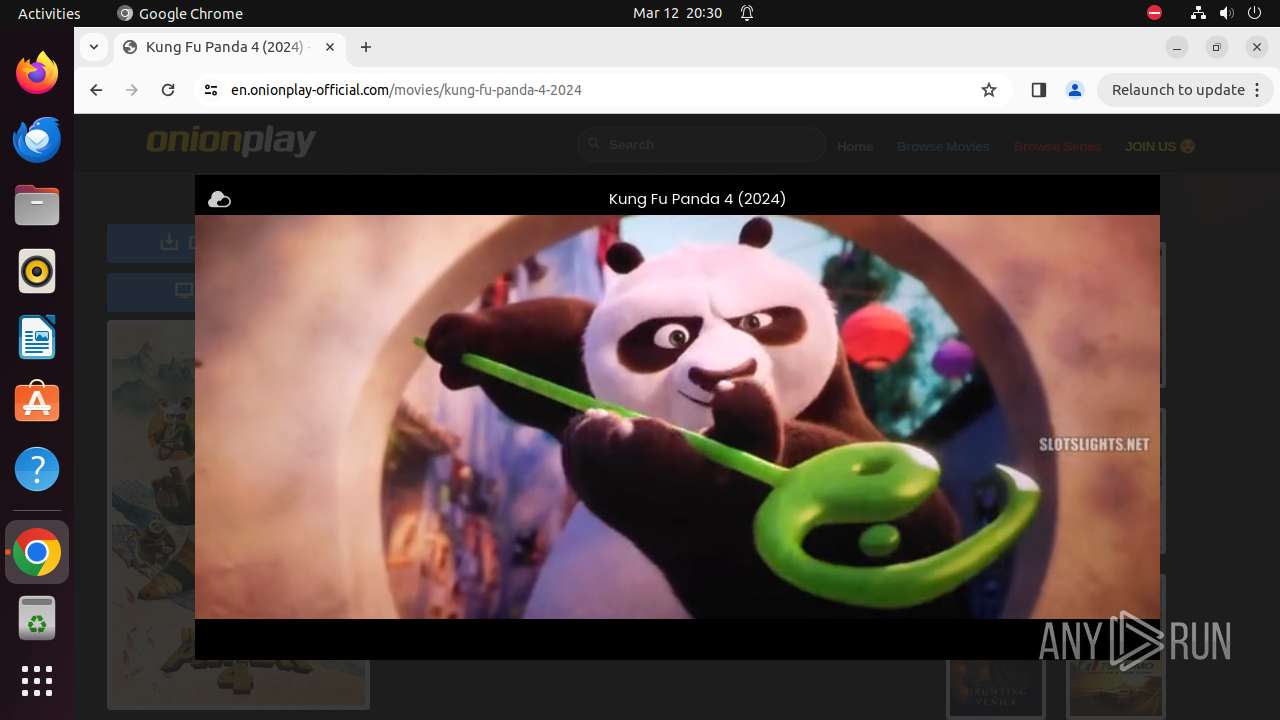Click the cloud icon in video overlay
1280x720 pixels.
(x=219, y=200)
